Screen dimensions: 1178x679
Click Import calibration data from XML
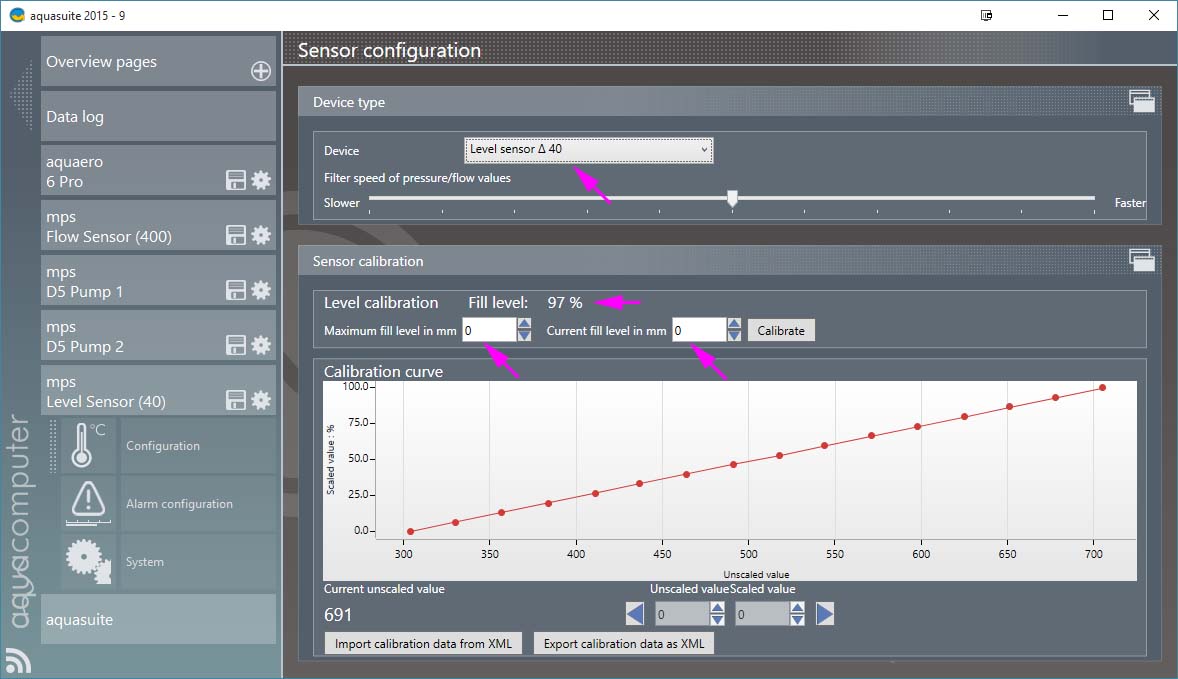[423, 643]
